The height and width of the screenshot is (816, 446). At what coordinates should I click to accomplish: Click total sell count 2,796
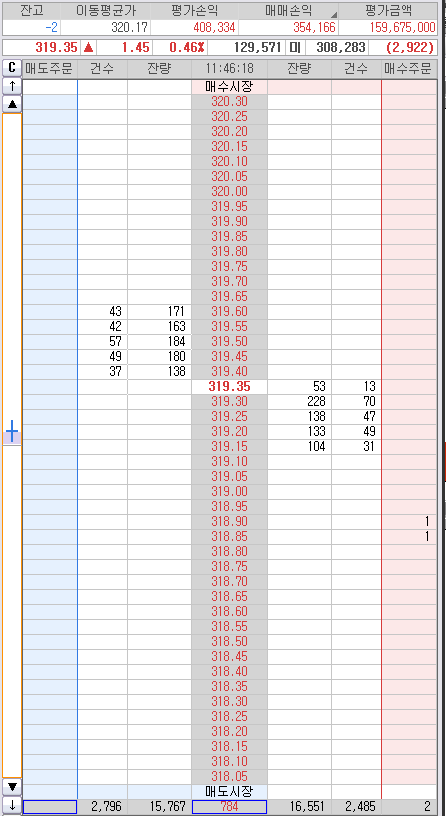pos(103,807)
